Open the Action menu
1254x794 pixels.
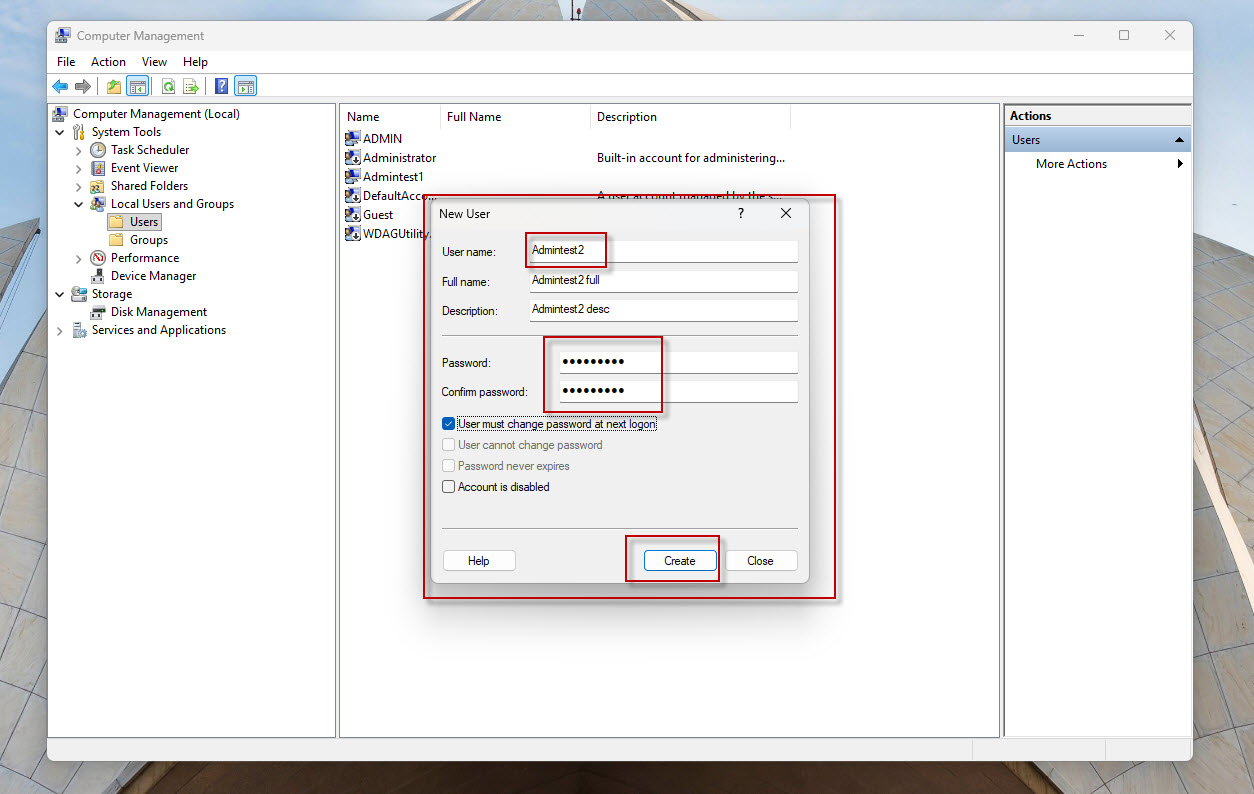(x=108, y=62)
